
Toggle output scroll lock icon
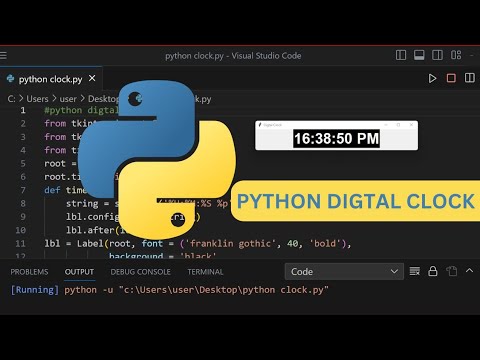[433, 271]
